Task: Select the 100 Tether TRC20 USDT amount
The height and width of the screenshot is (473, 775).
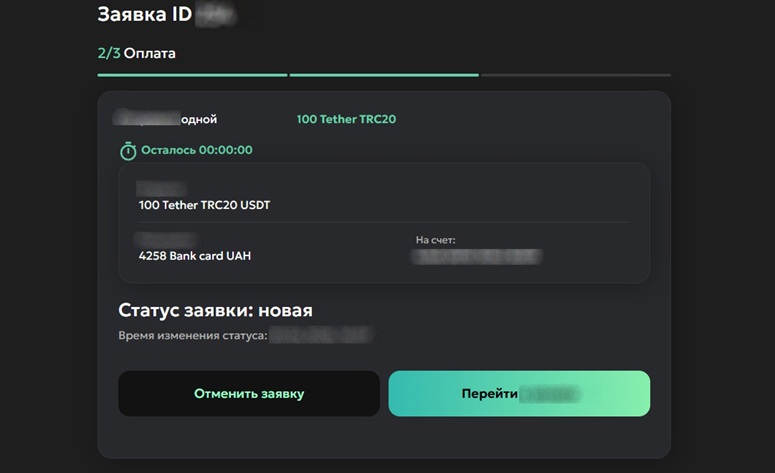Action: 204,205
